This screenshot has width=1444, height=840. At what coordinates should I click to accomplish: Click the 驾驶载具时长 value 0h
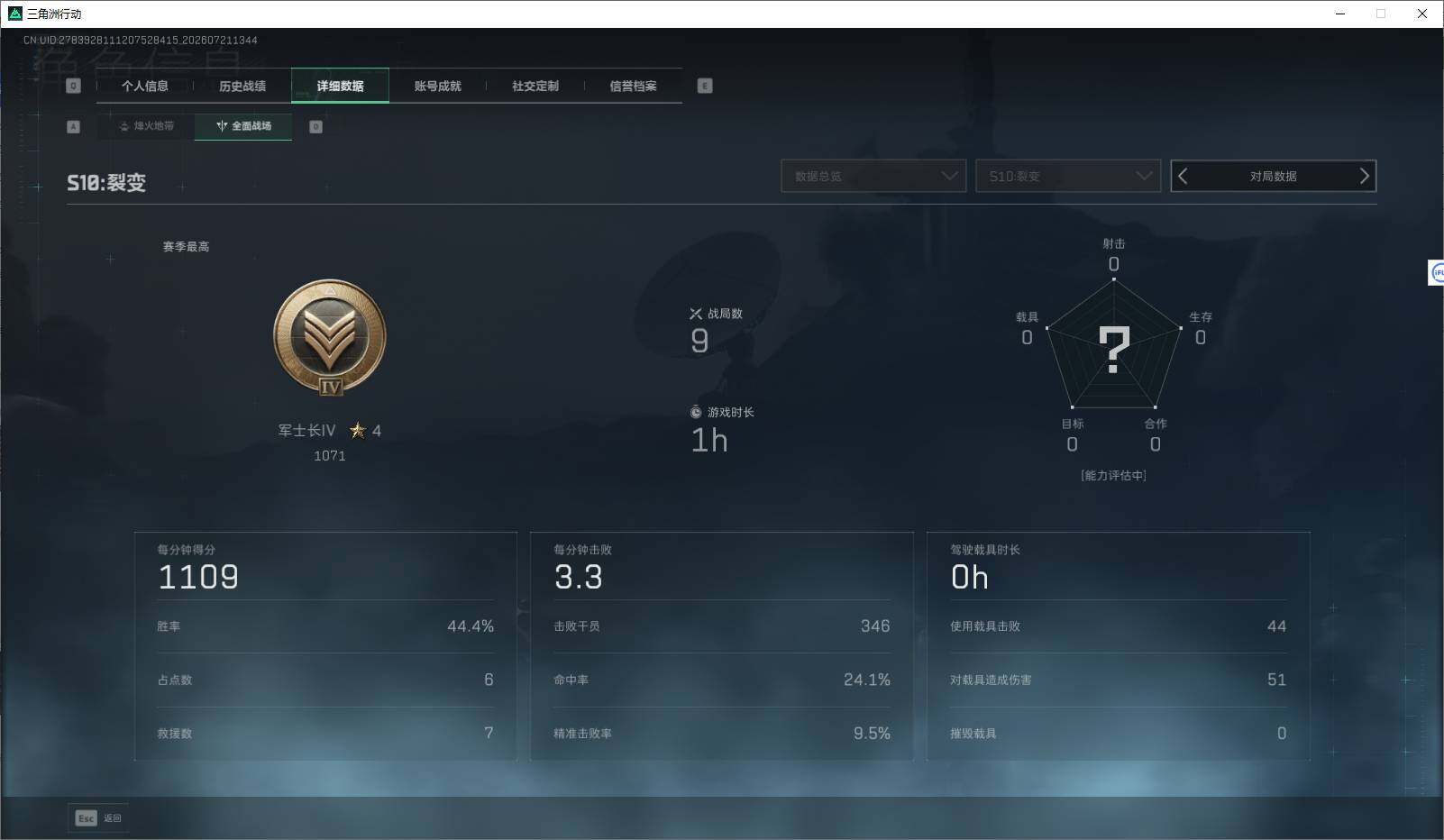tap(970, 577)
